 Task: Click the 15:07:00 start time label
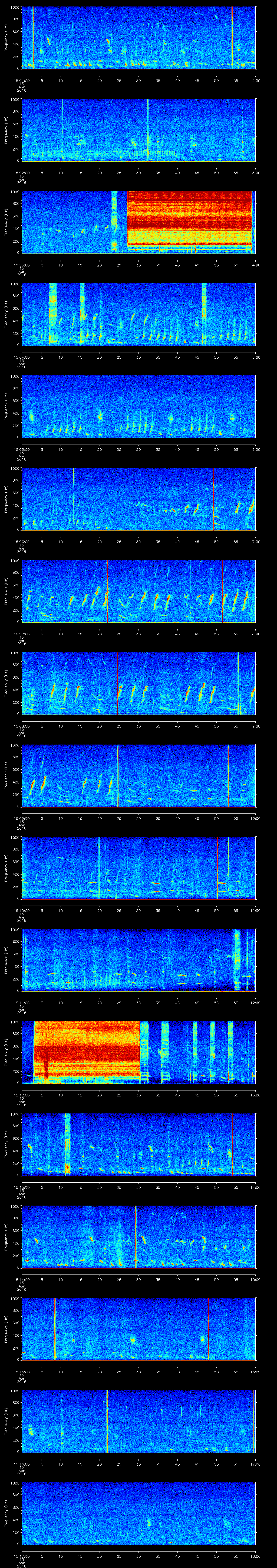(x=21, y=634)
